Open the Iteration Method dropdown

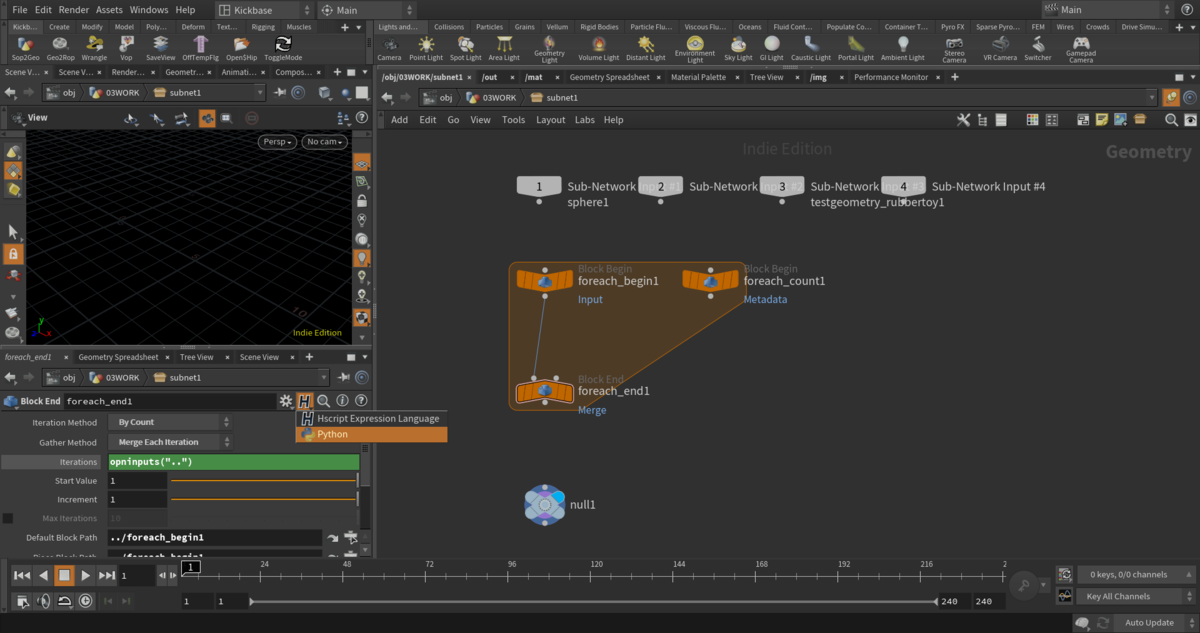coord(170,422)
